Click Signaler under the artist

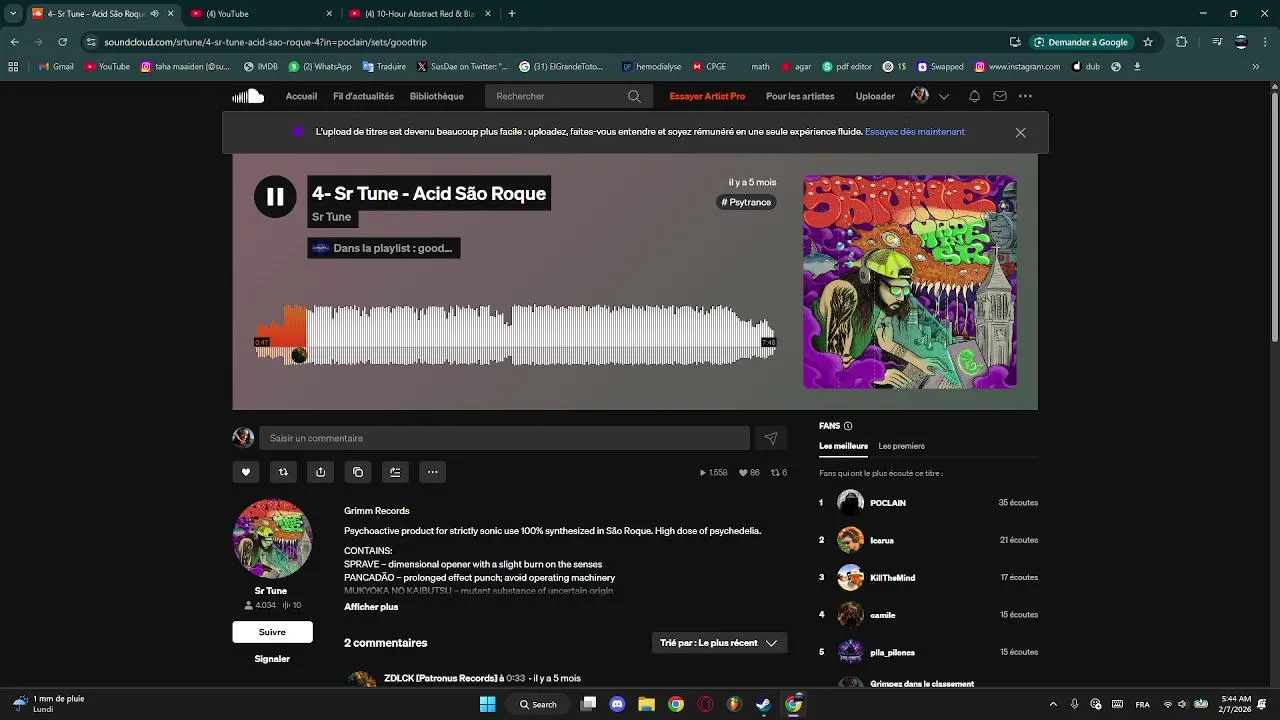pos(272,659)
